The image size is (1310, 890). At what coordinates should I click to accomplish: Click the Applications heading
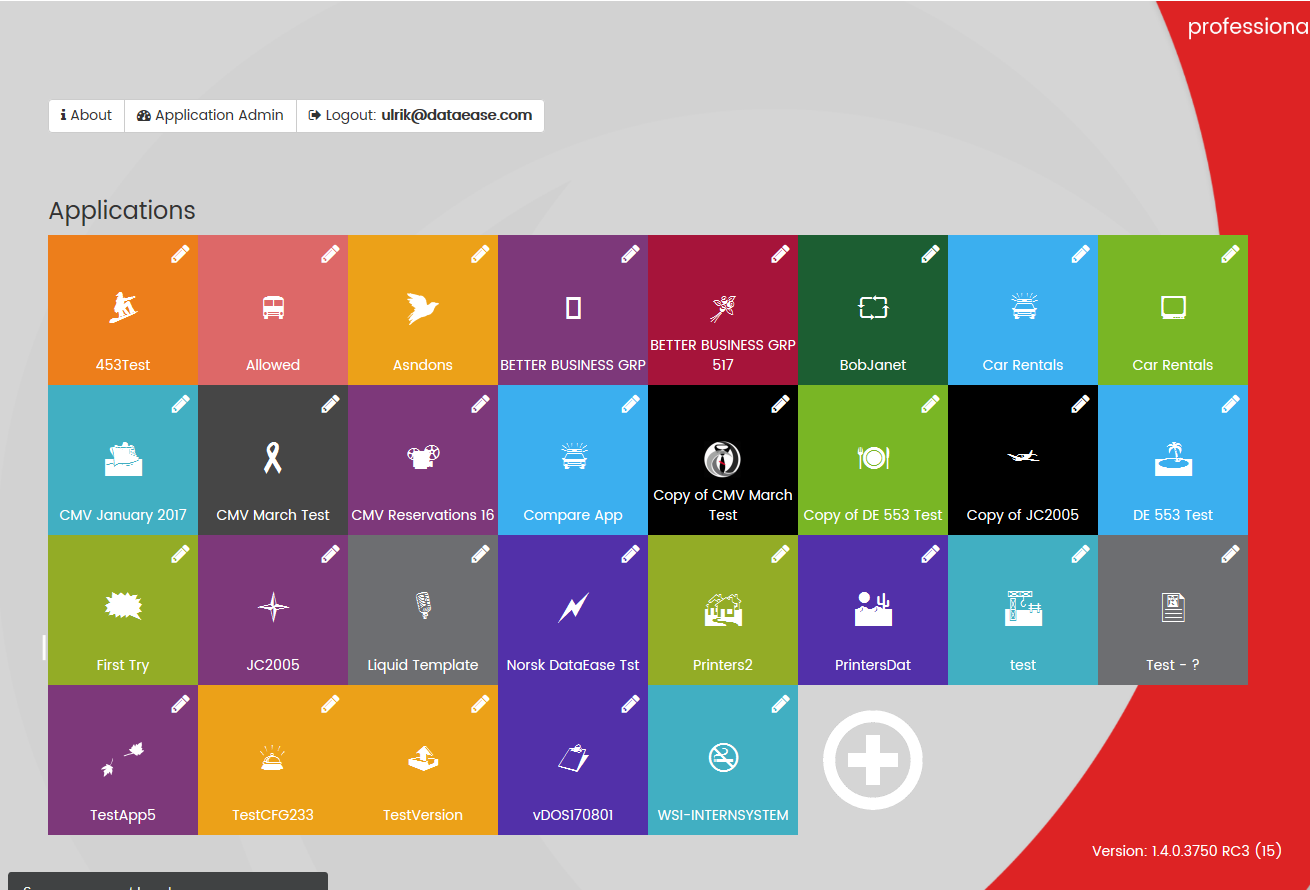click(122, 211)
